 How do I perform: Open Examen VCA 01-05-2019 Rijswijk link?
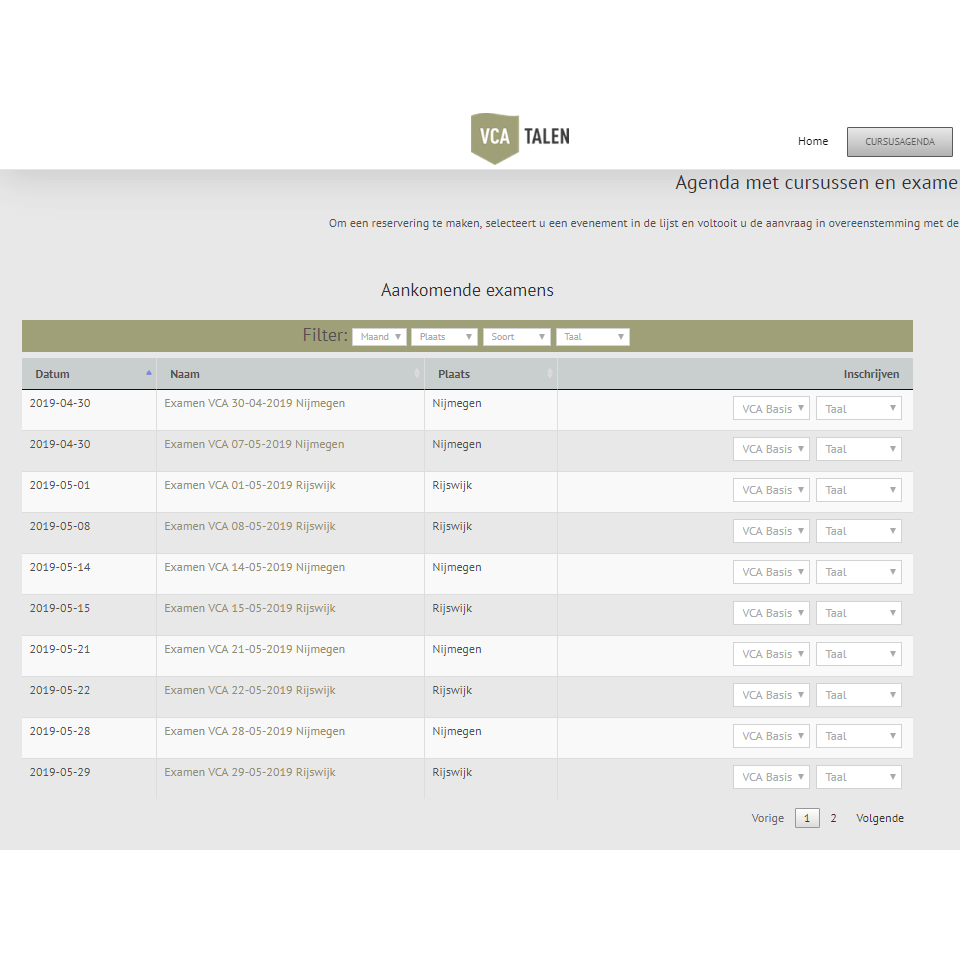[249, 485]
